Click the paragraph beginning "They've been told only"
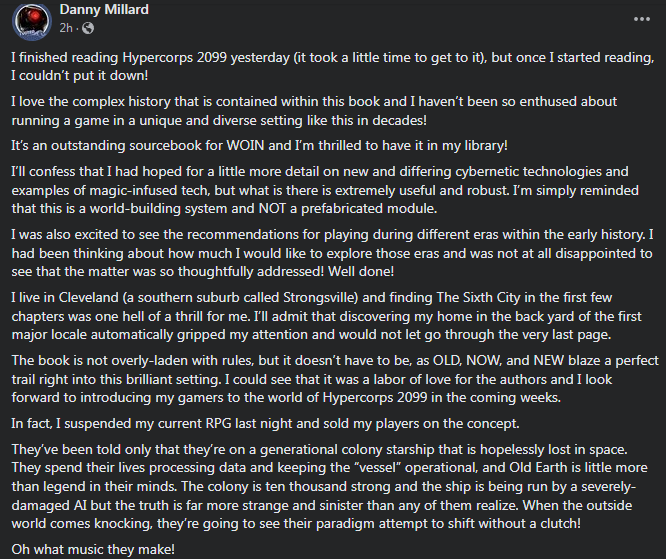The width and height of the screenshot is (666, 559). 329,486
